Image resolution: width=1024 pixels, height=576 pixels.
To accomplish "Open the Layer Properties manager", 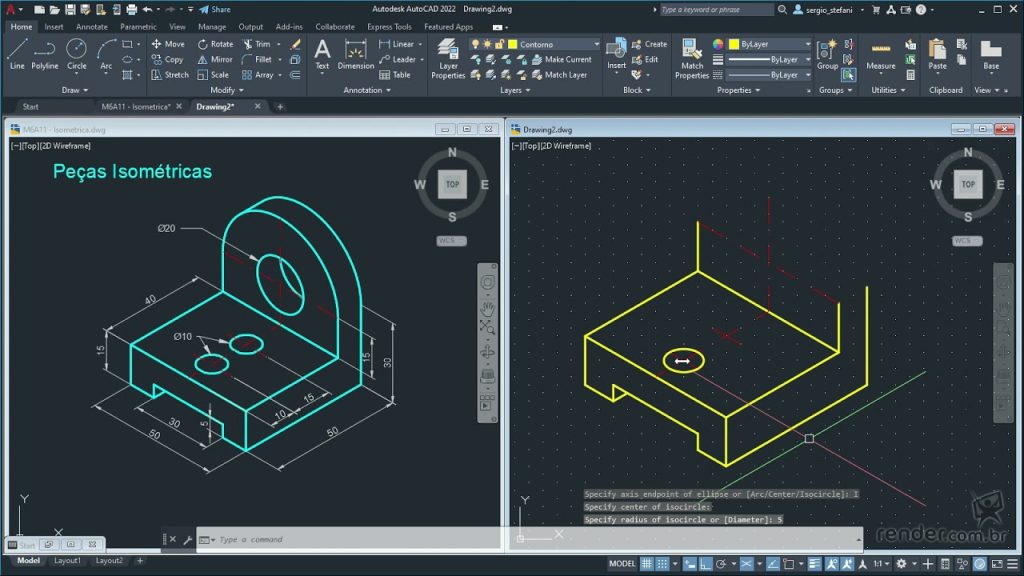I will (448, 58).
